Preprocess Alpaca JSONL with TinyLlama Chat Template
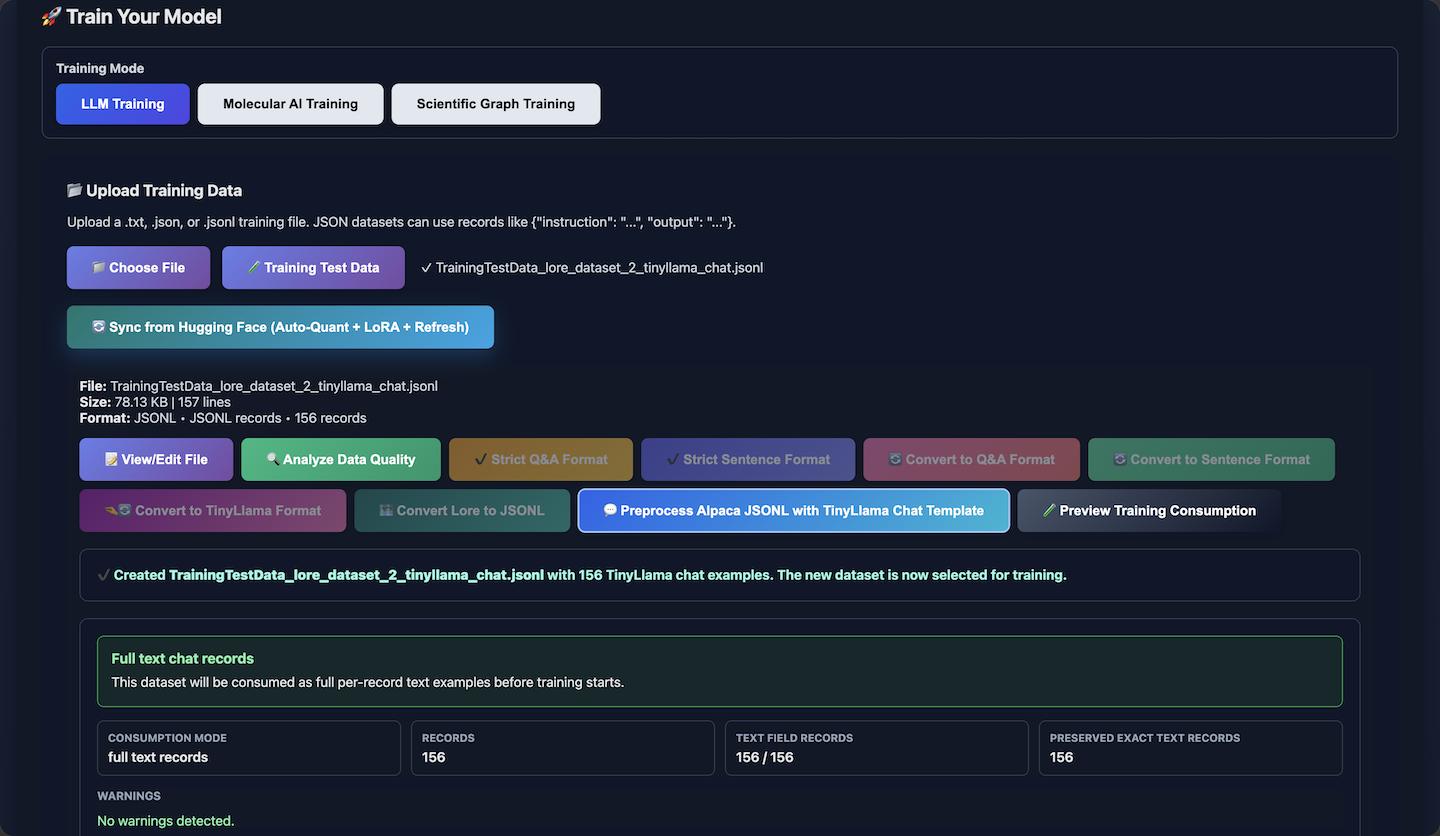The width and height of the screenshot is (1440, 836). [x=794, y=511]
